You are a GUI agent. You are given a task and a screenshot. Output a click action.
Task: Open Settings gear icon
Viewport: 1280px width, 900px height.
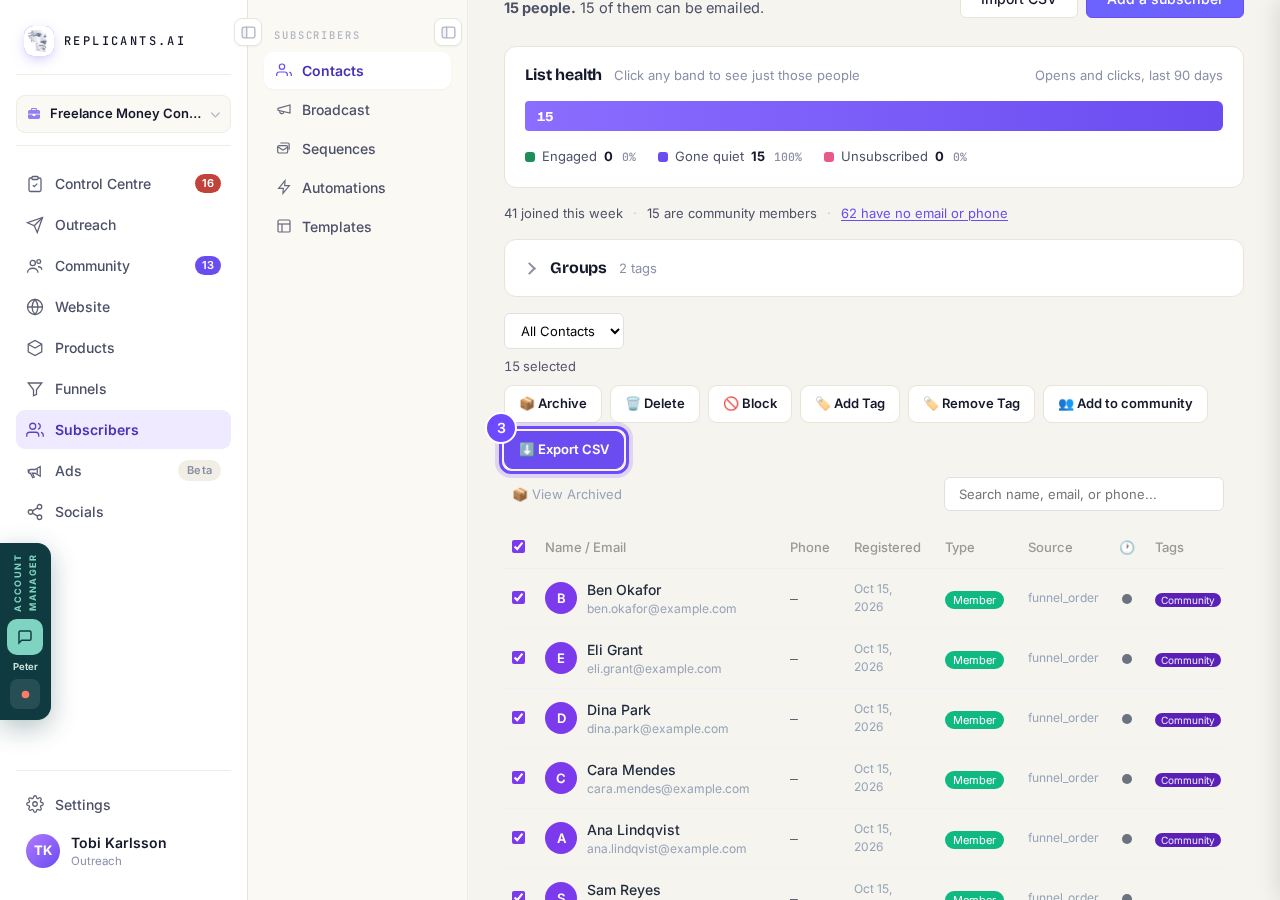click(35, 804)
